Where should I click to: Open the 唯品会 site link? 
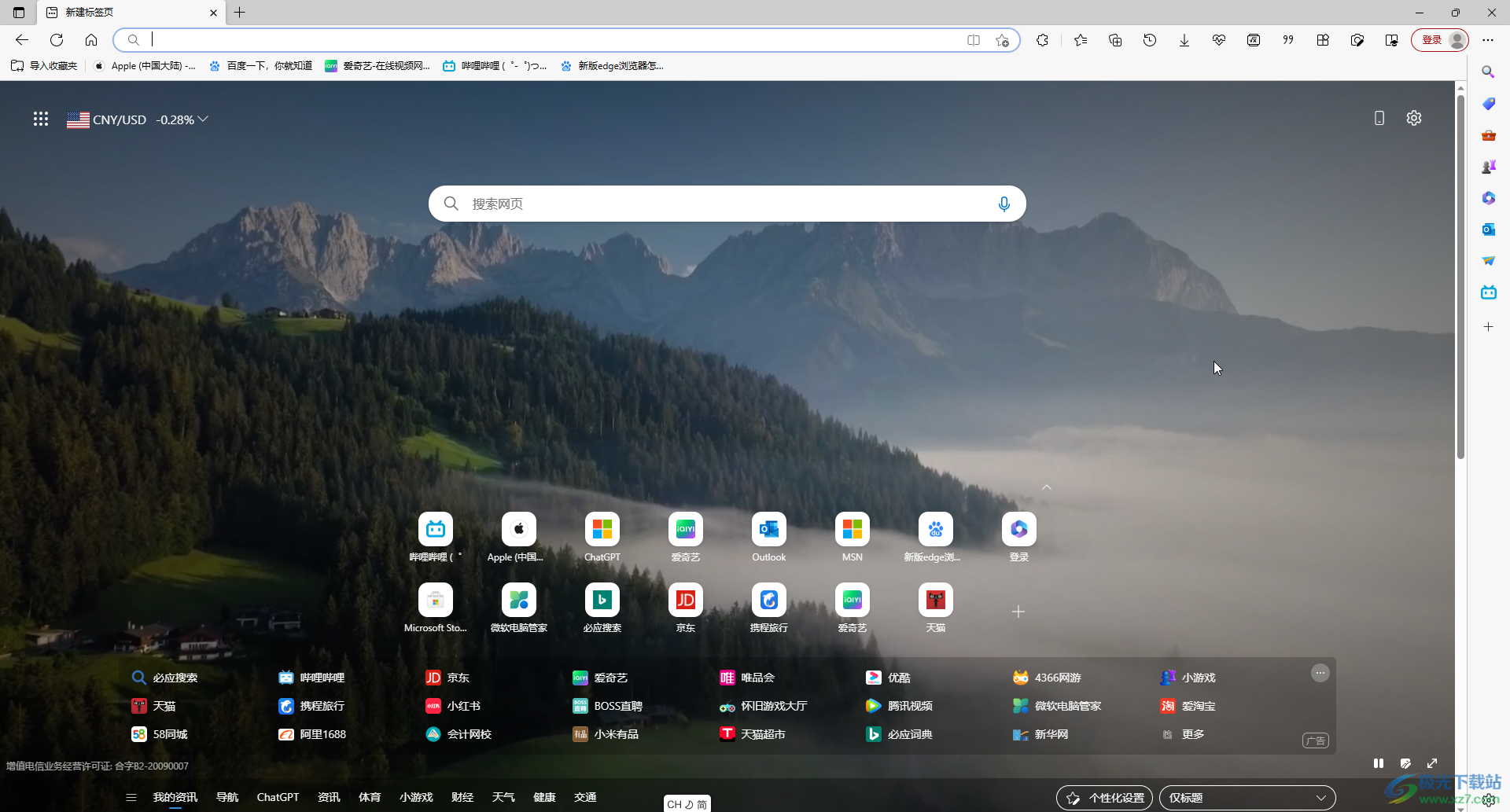pos(747,678)
